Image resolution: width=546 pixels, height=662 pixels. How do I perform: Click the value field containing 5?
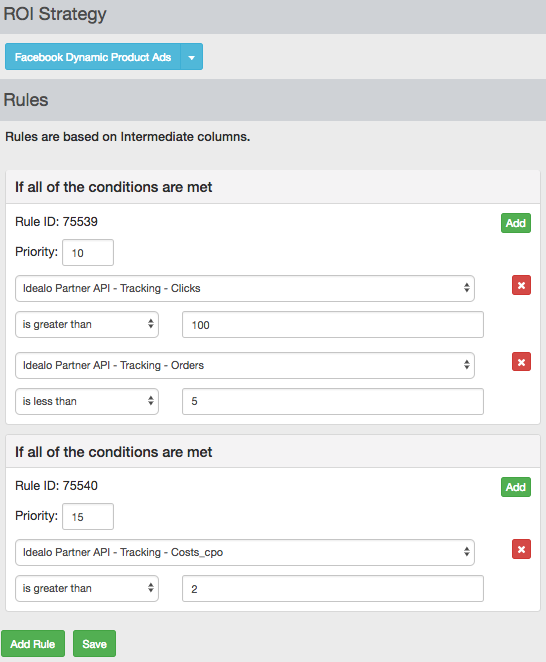333,402
